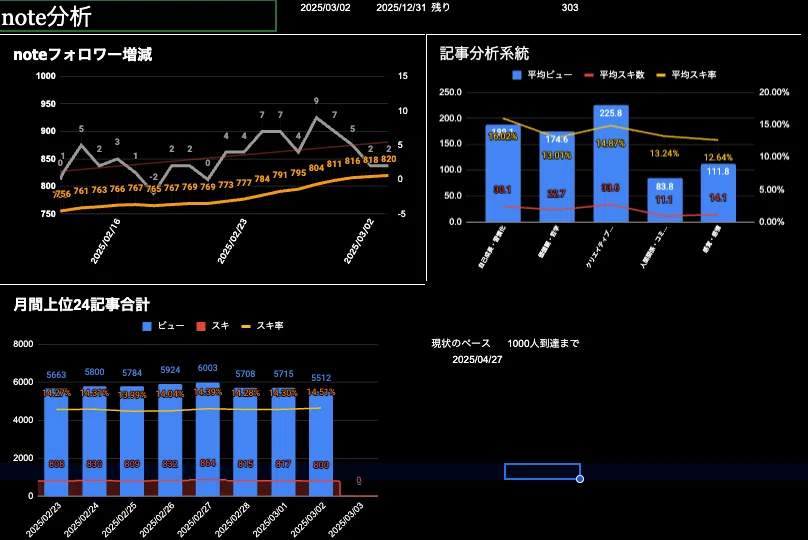808x540 pixels.
Task: Click the "現状のペース" cell
Action: [x=461, y=343]
